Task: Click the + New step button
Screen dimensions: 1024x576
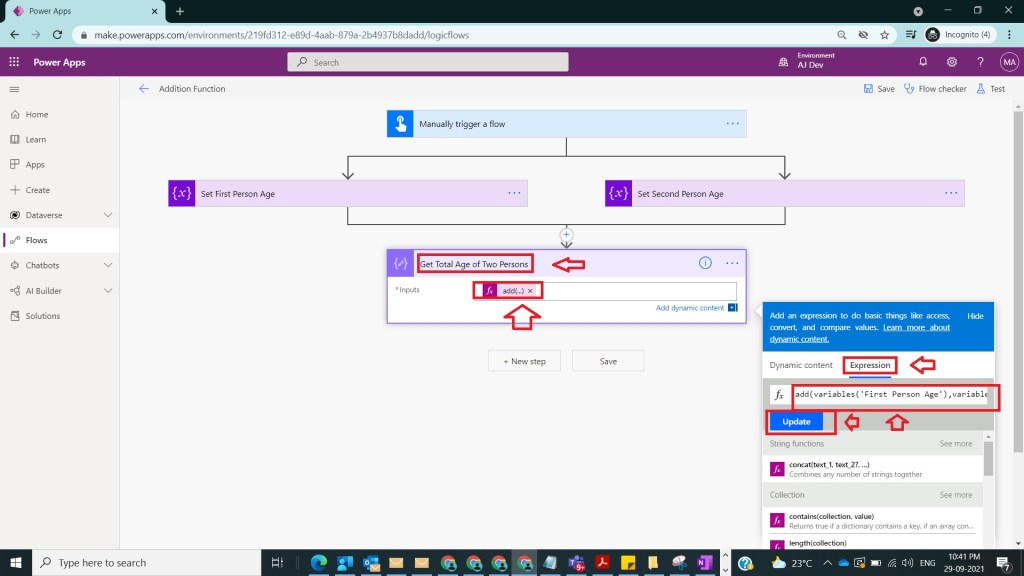Action: (525, 361)
